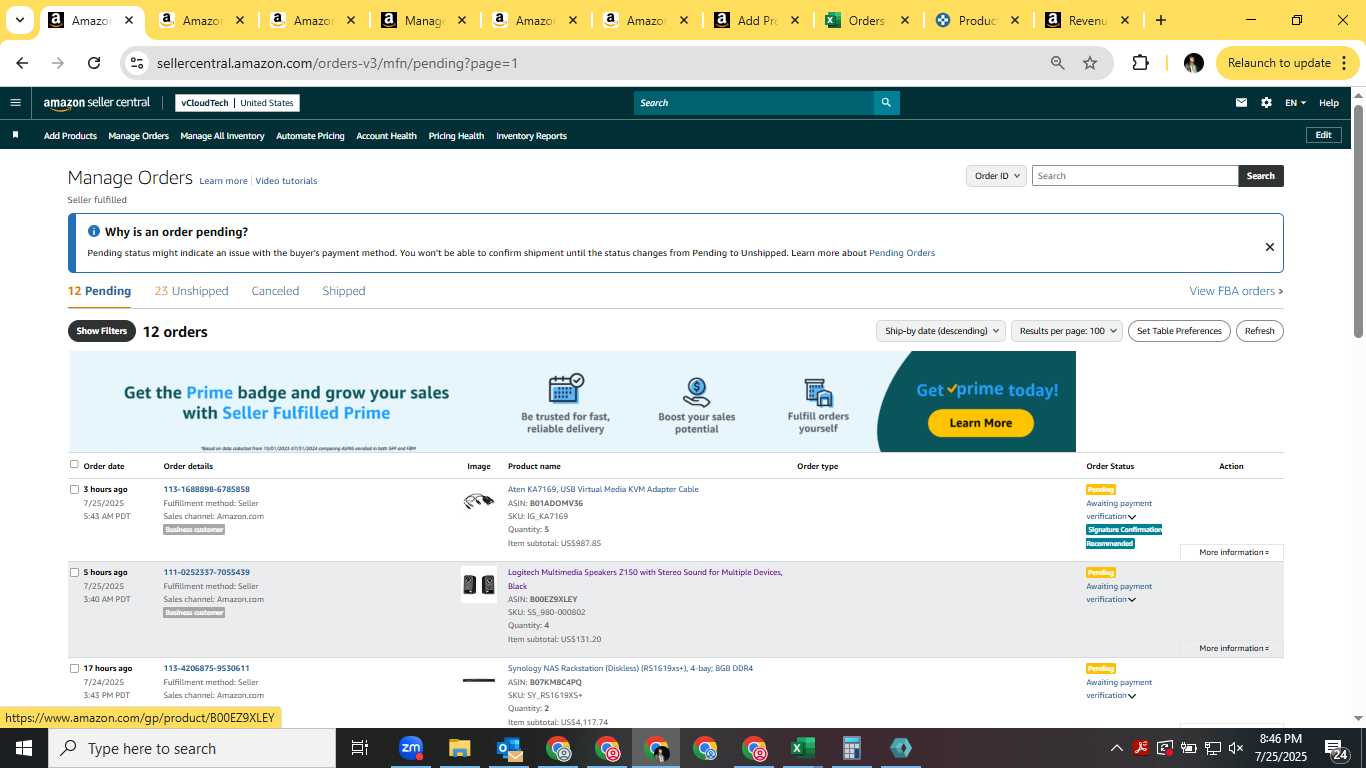Expand More information for Logitech speakers order
The image size is (1366, 768).
click(1233, 648)
